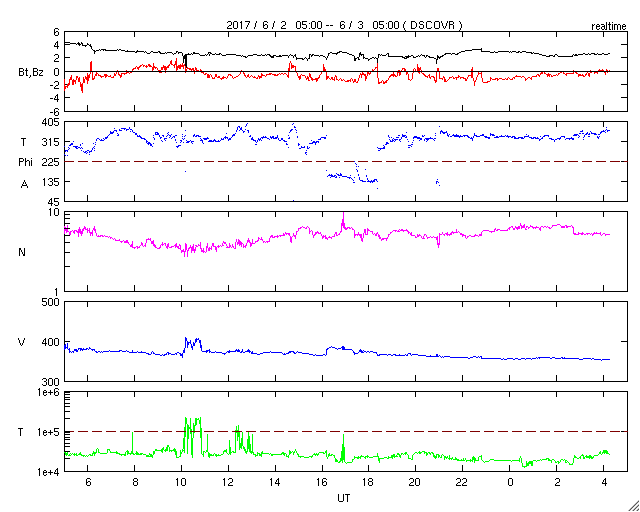Viewport: 640px width, 512px height.
Task: Click the "1e+6" temperature axis tick
Action: 48,392
